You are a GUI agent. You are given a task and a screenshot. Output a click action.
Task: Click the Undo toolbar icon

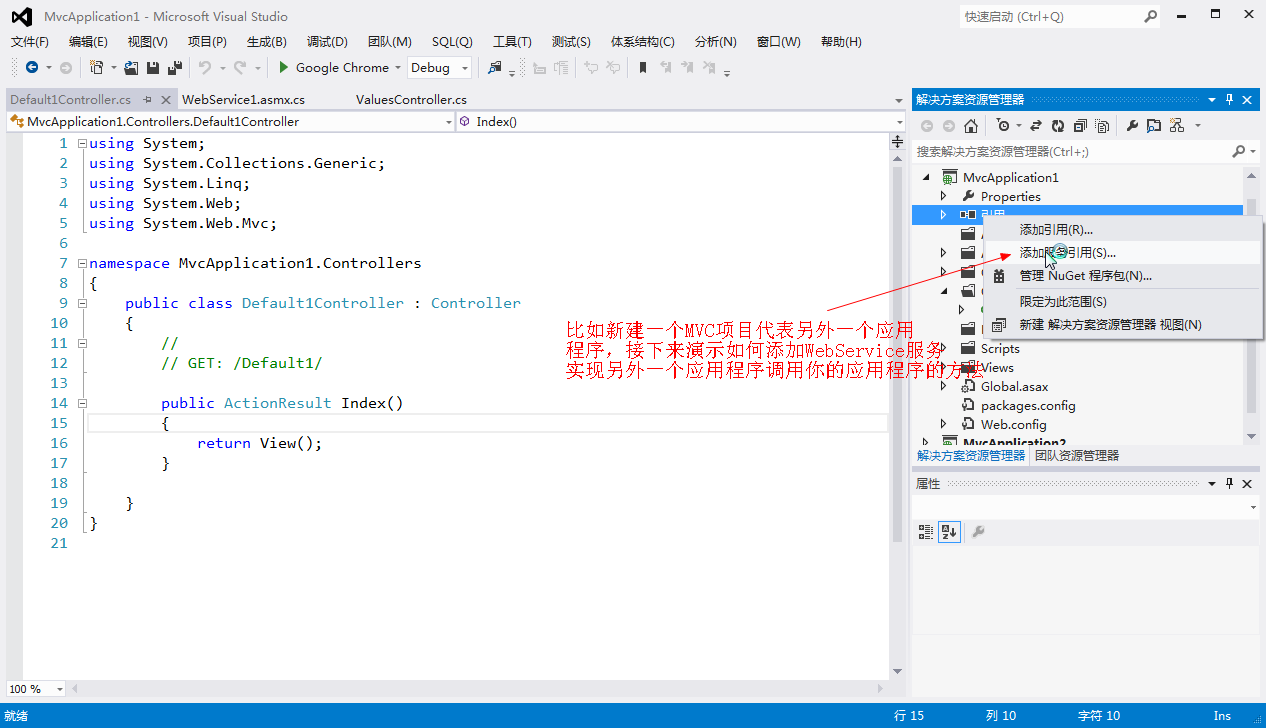pos(204,68)
